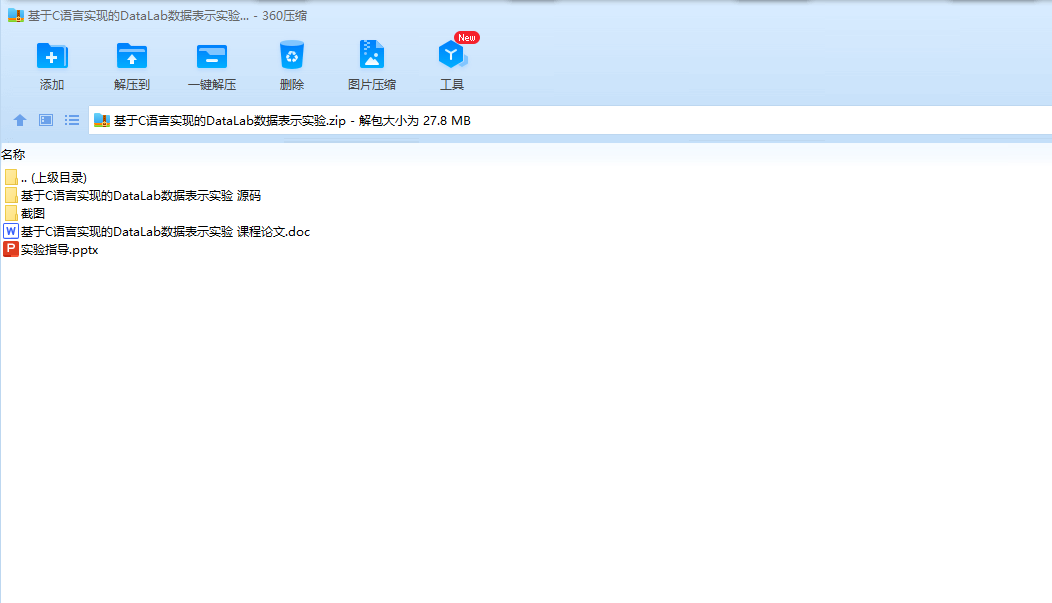
Task: Click the PowerPoint icon of 实验指导.pptx
Action: (x=11, y=250)
